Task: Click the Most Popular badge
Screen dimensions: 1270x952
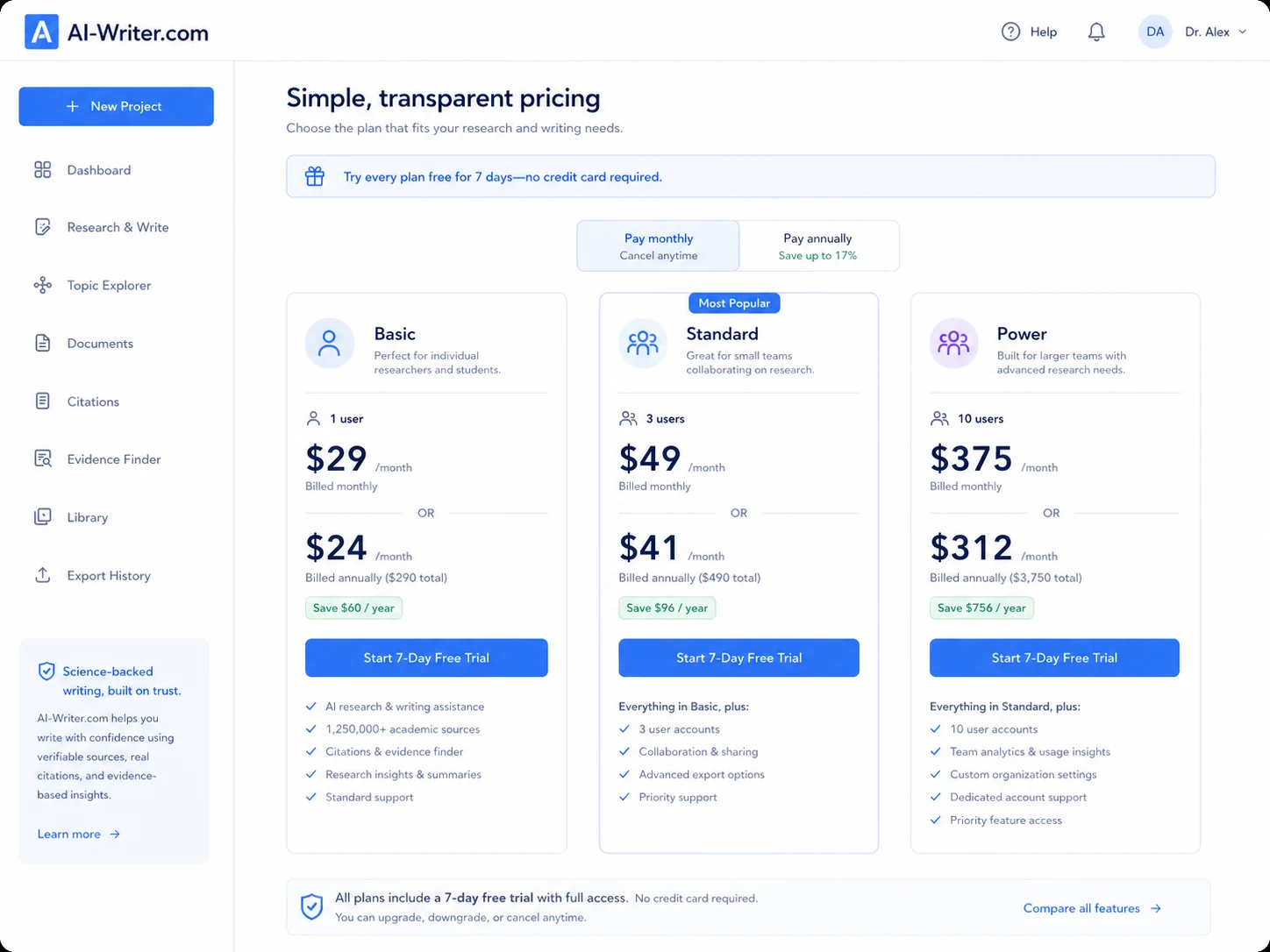Action: coord(734,302)
